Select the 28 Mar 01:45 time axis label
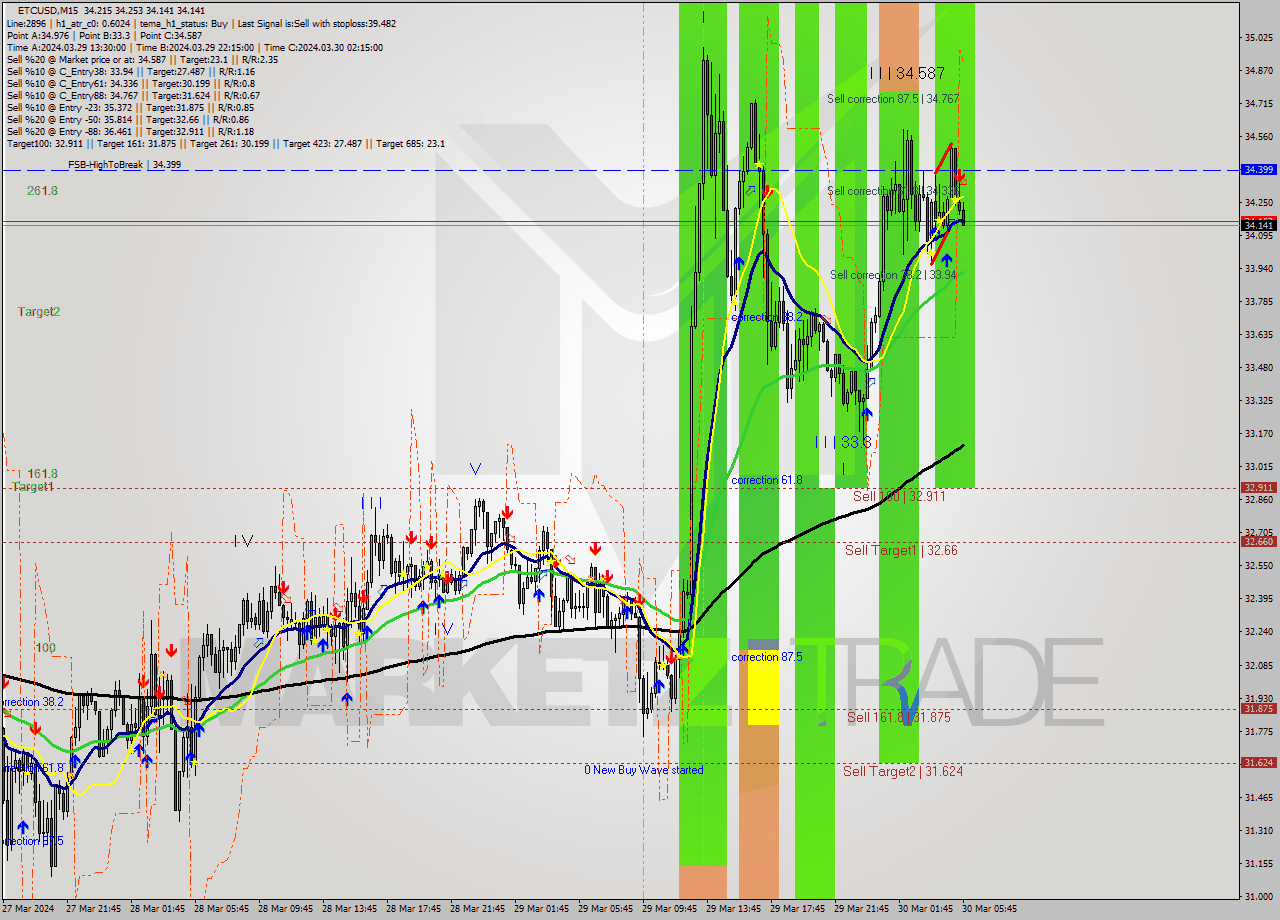Viewport: 1280px width, 920px height. 160,909
